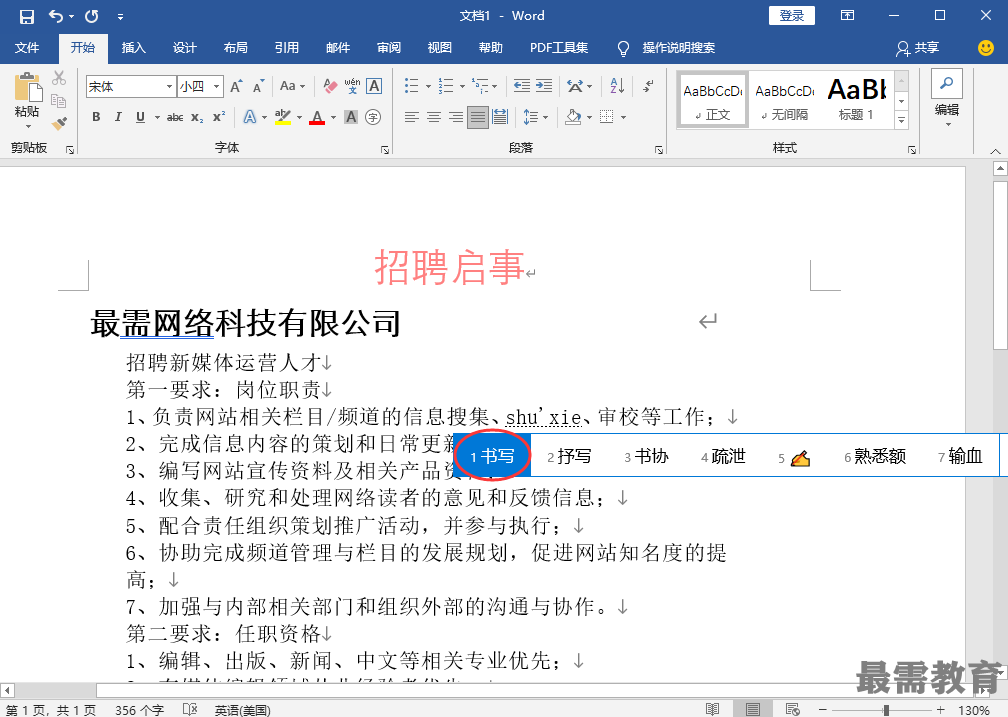Click the 登录 sign-in button
The width and height of the screenshot is (1008, 717).
791,15
